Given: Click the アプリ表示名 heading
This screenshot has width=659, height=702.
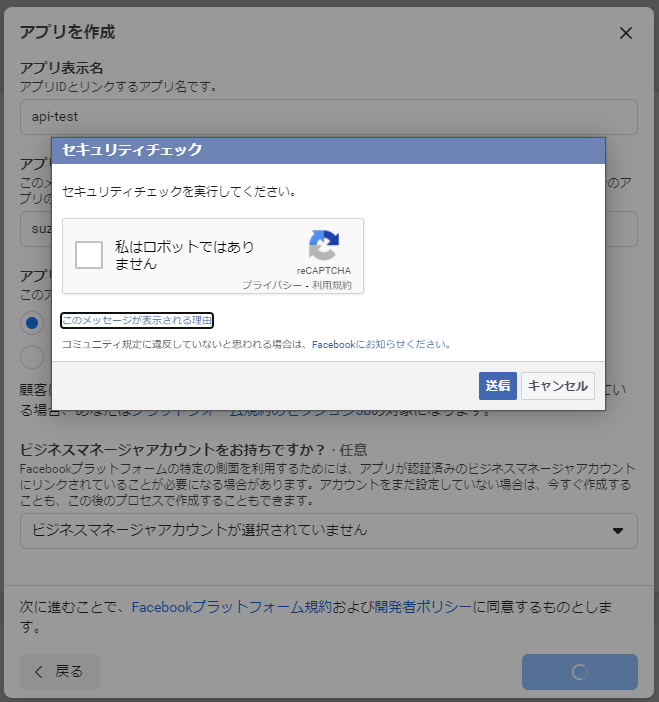Looking at the screenshot, I should pyautogui.click(x=61, y=68).
